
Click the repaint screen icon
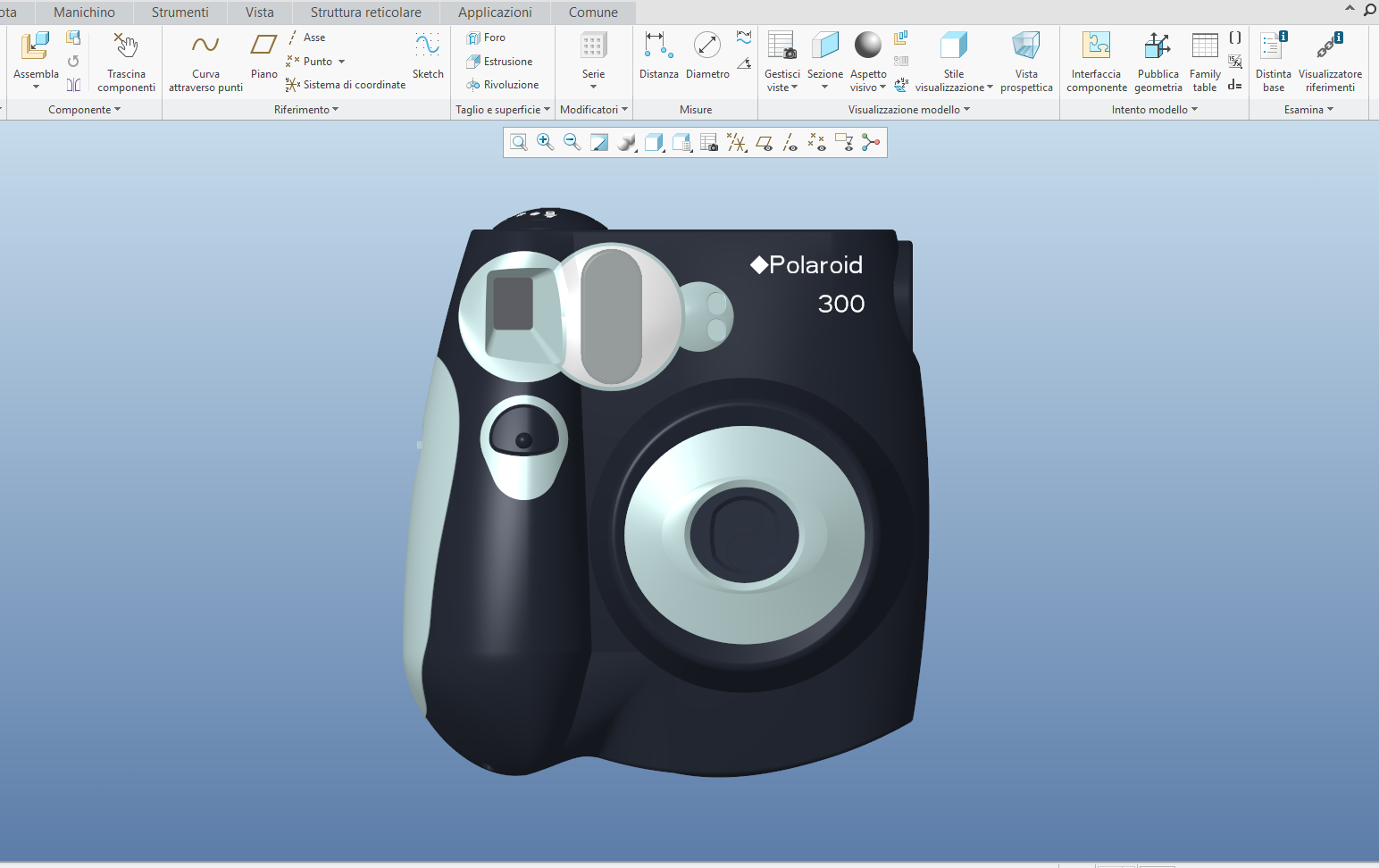(599, 142)
